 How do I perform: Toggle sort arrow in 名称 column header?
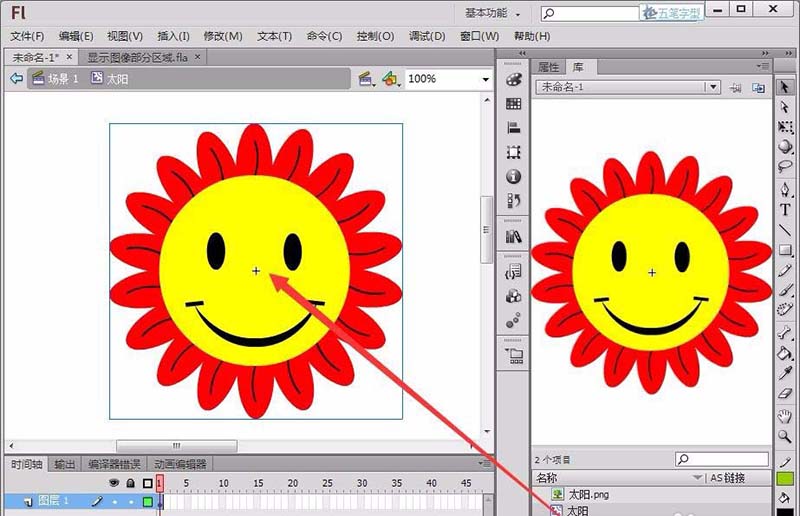(x=697, y=478)
